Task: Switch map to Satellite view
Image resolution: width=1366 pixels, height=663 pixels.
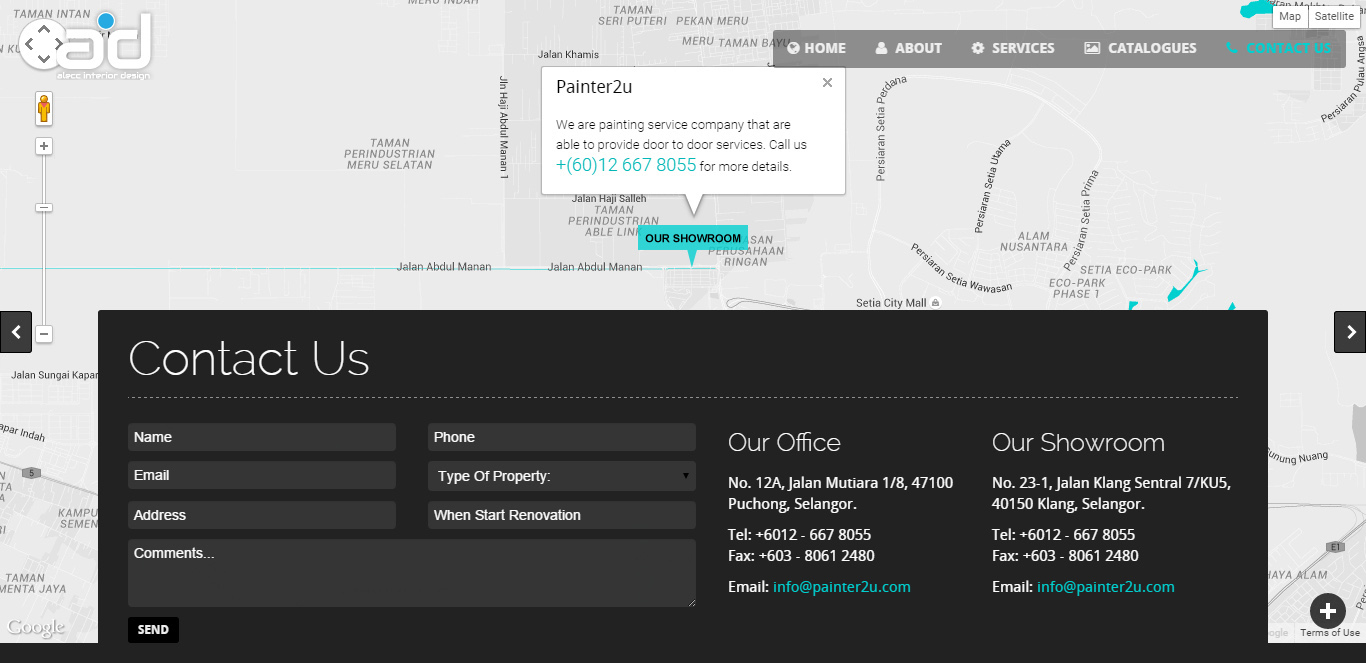Action: tap(1333, 16)
